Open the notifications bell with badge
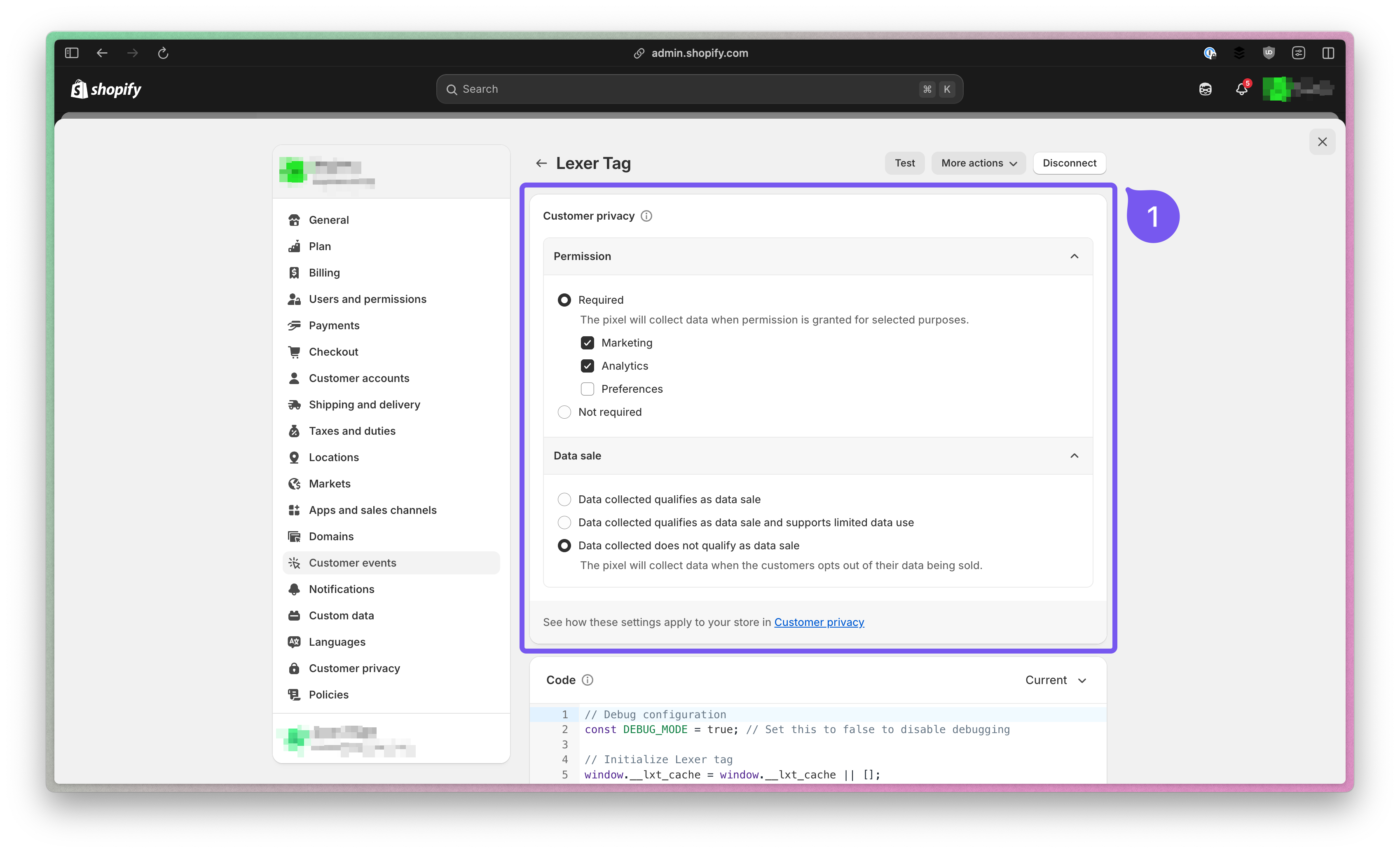 [1242, 89]
